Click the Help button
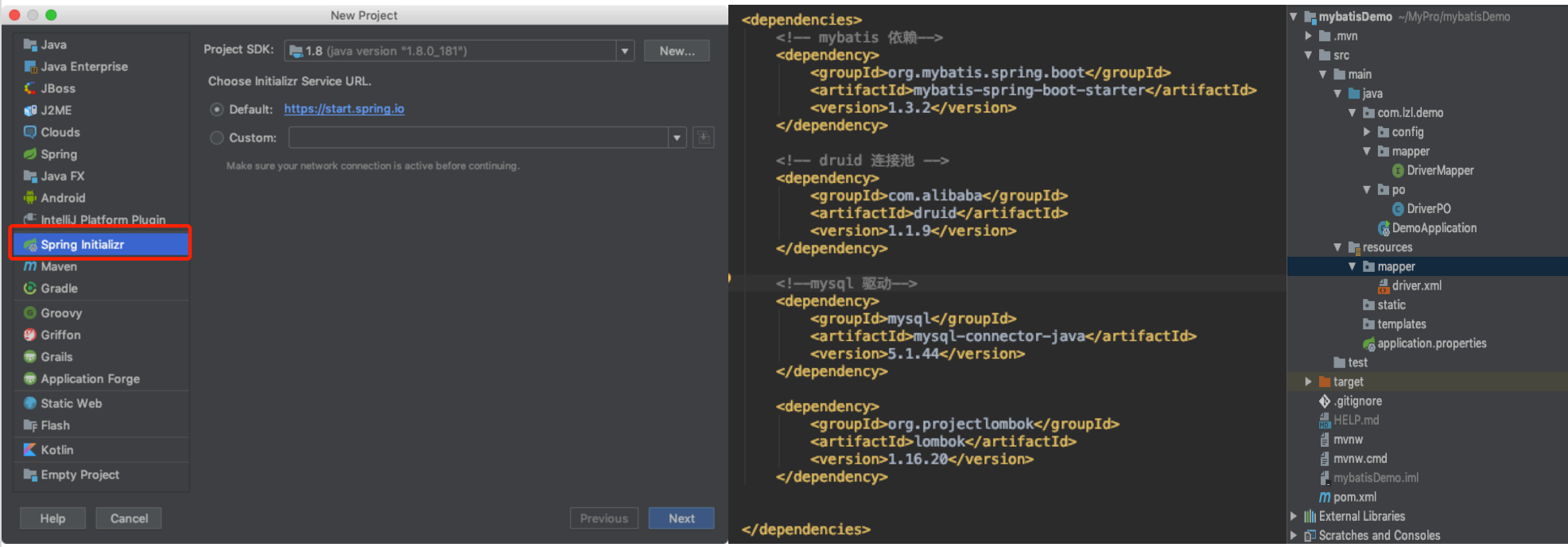The height and width of the screenshot is (547, 1568). coord(52,518)
